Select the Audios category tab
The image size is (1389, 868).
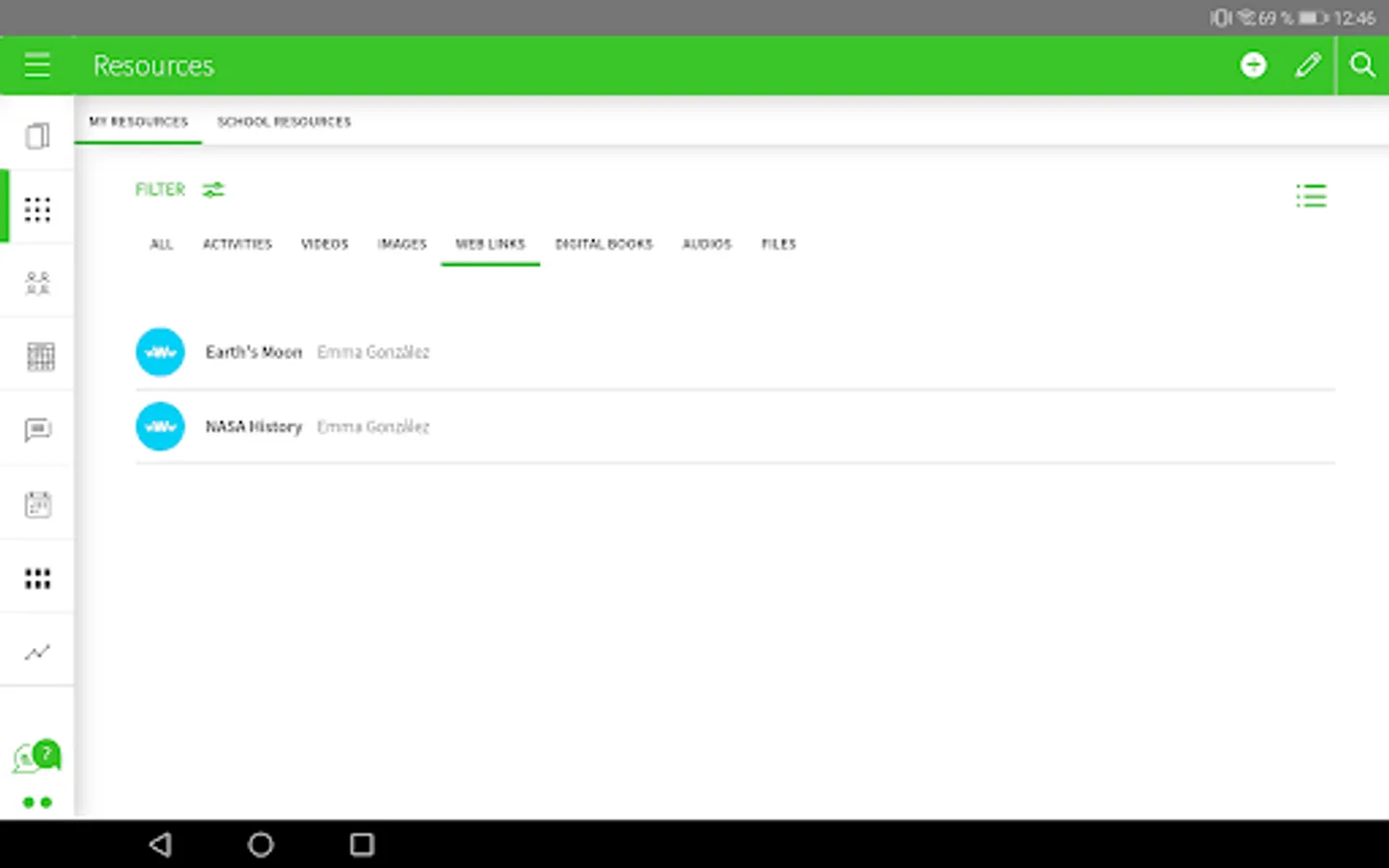(x=707, y=244)
